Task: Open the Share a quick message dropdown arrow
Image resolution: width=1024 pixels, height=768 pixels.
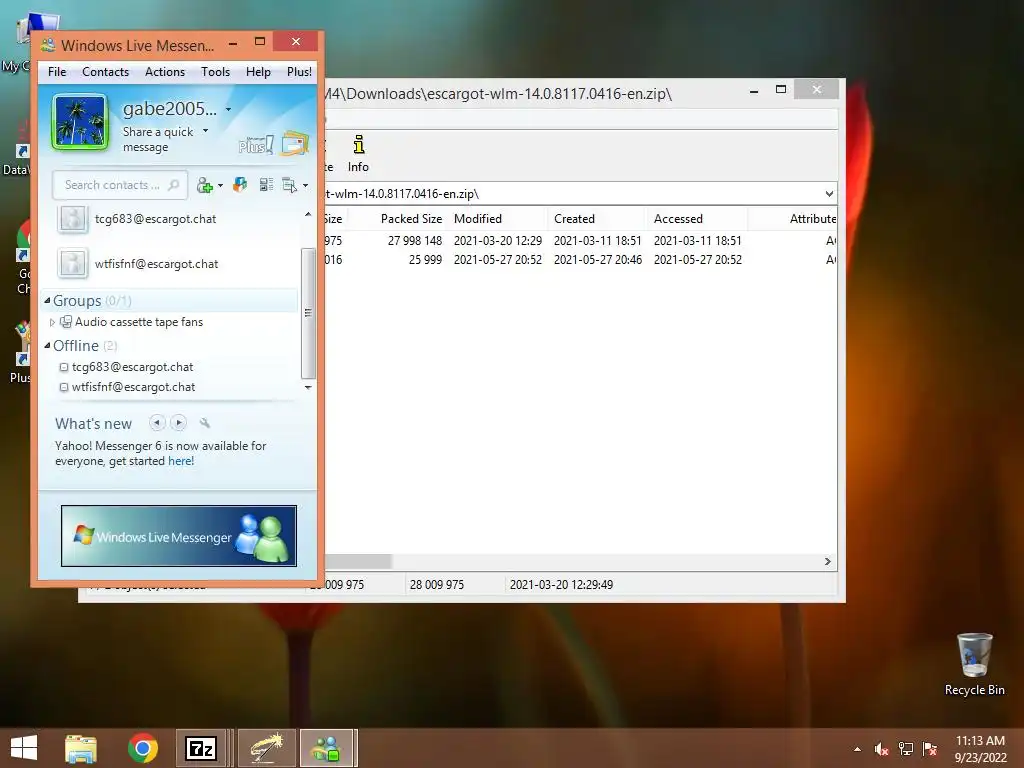Action: pos(206,131)
